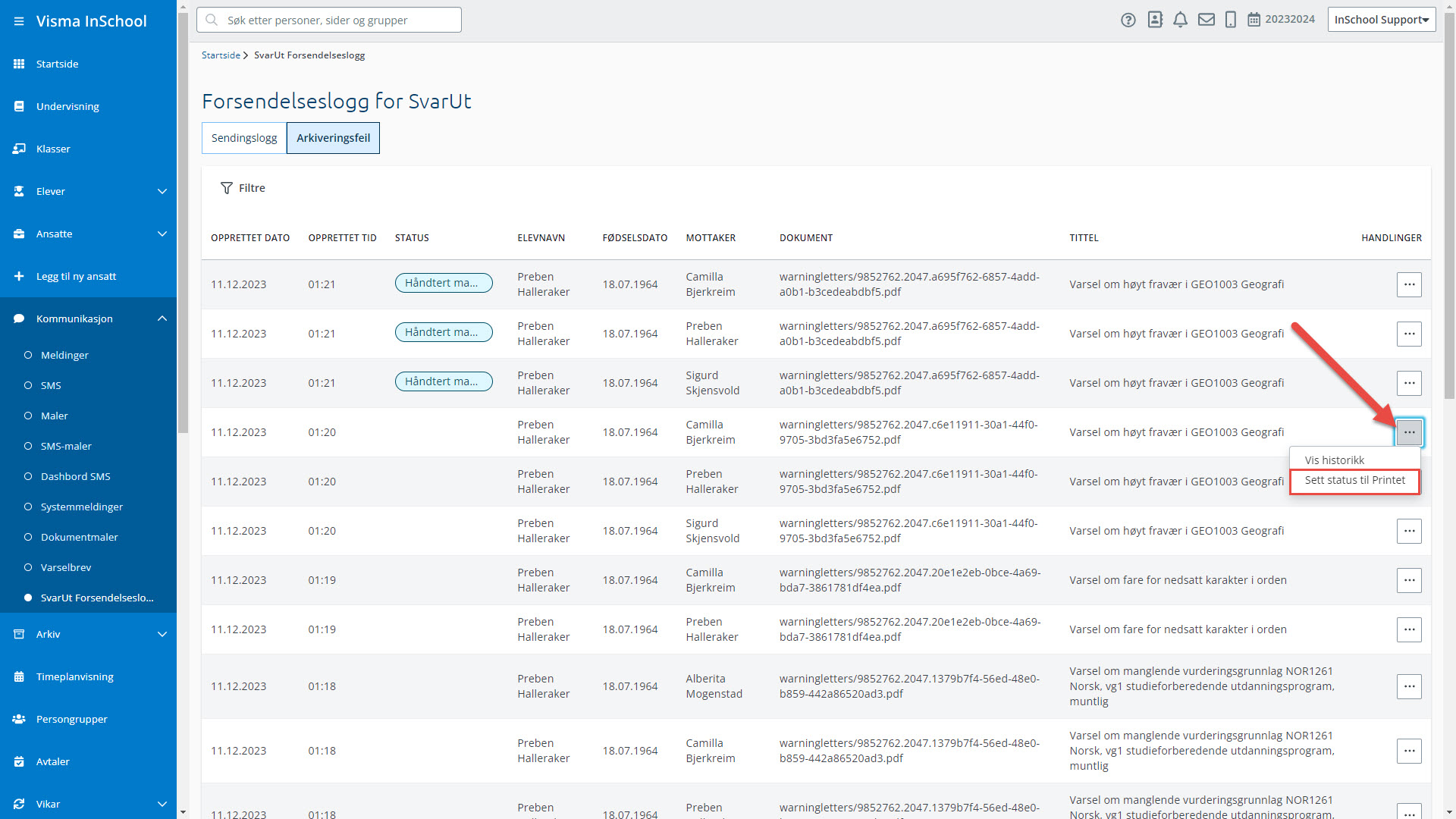The height and width of the screenshot is (819, 1456).
Task: Open Meldinger in the sidebar
Action: point(64,355)
